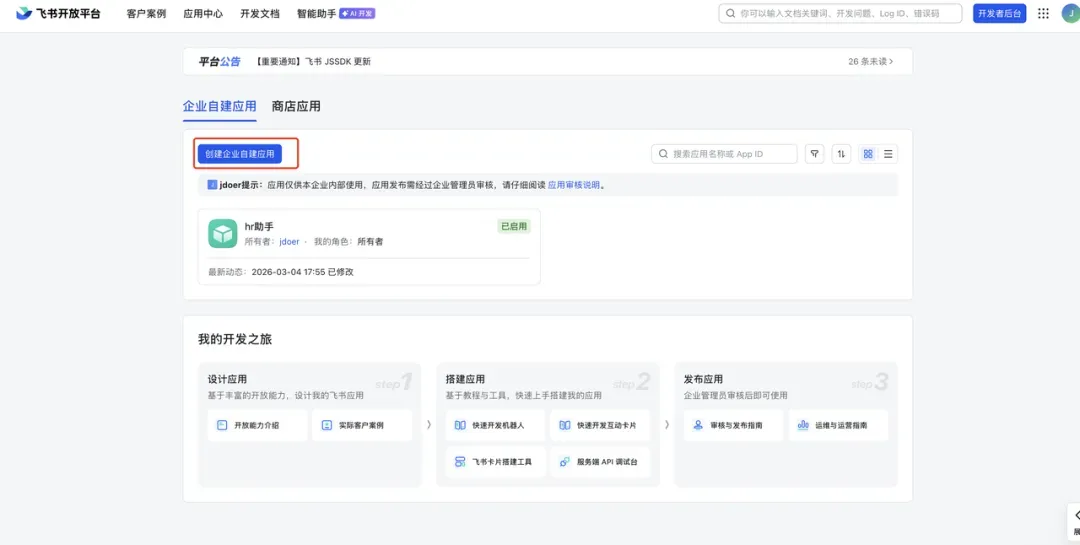Image resolution: width=1080 pixels, height=545 pixels.
Task: Open the 智能助手 AI 开发 menu
Action: (x=335, y=14)
